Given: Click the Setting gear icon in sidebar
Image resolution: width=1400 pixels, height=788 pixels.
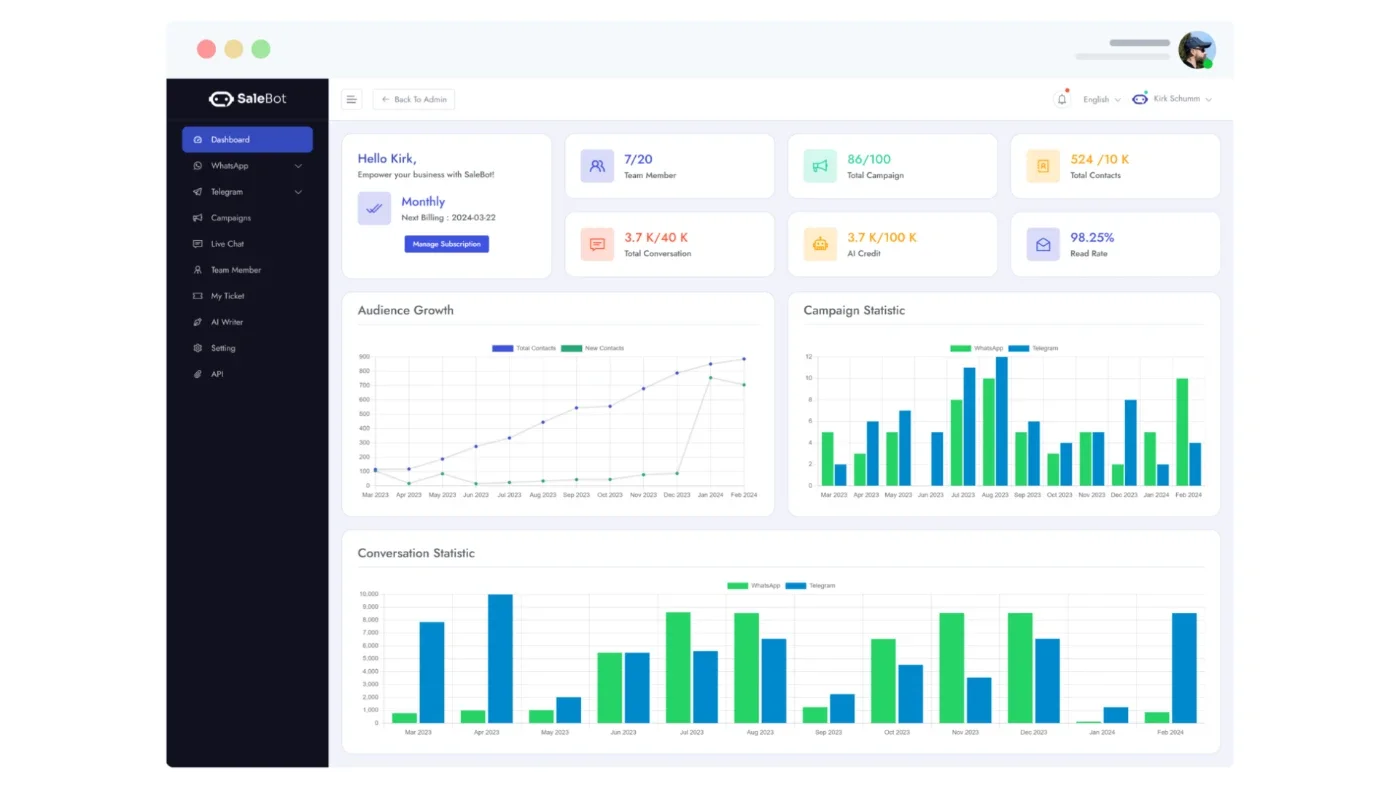Looking at the screenshot, I should click(x=198, y=348).
